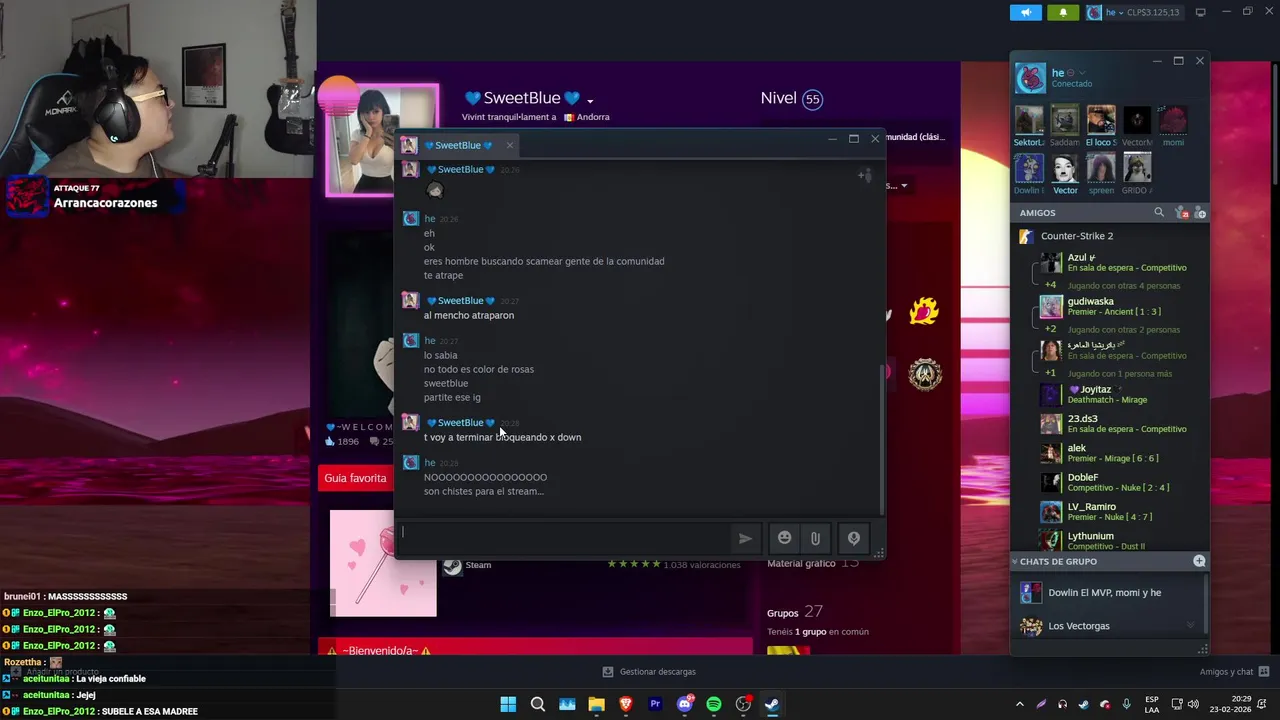Viewport: 1280px width, 720px height.
Task: Open the ESP LAA language switcher
Action: (1152, 704)
